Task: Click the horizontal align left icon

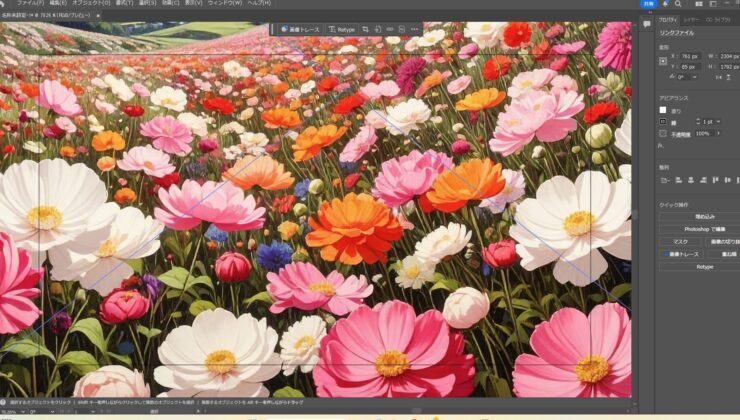Action: click(662, 180)
